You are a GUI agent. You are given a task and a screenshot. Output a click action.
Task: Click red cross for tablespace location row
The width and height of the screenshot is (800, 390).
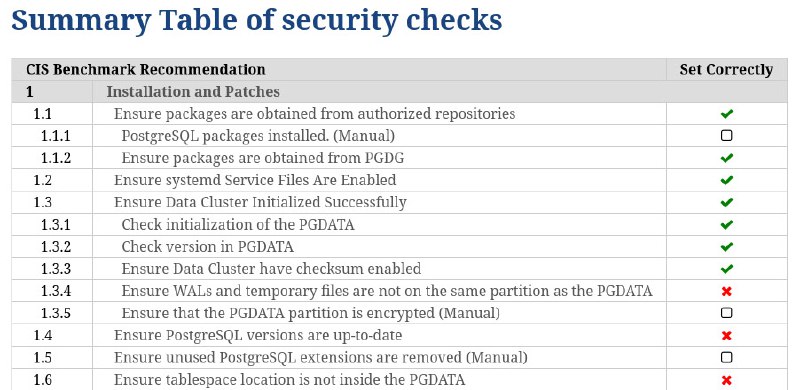(727, 380)
